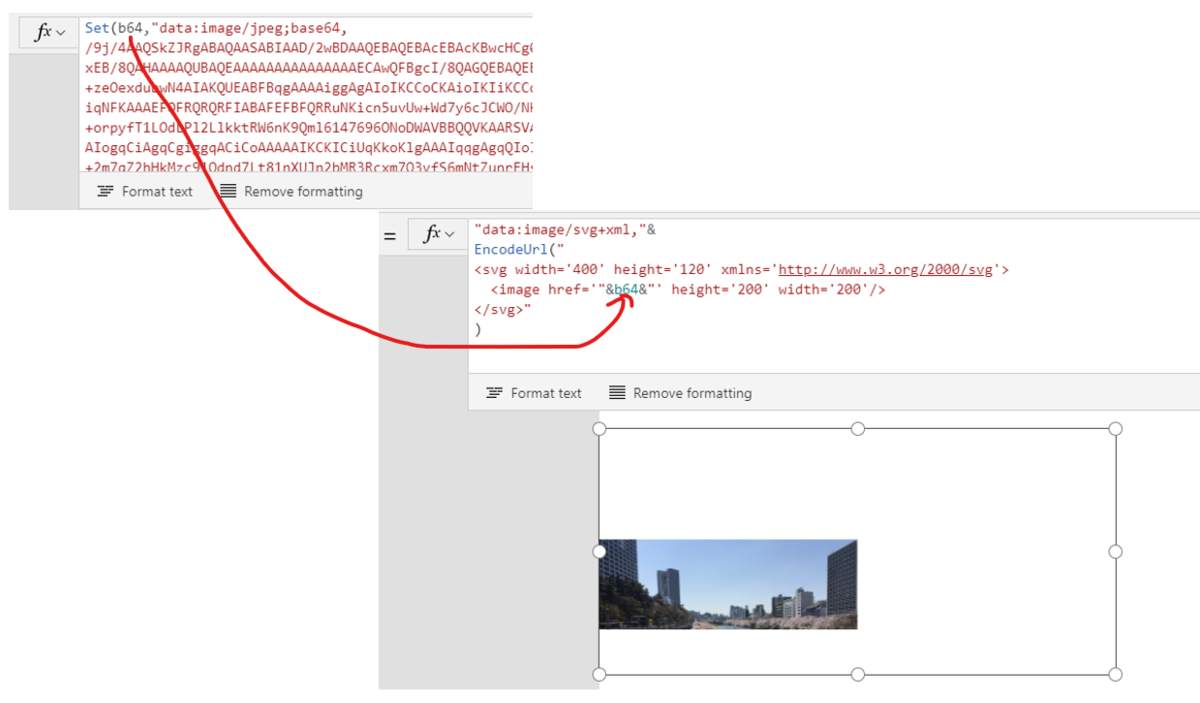Screen dimensions: 1200x703
Task: Select the b64 variable inside image href
Action: [x=626, y=289]
